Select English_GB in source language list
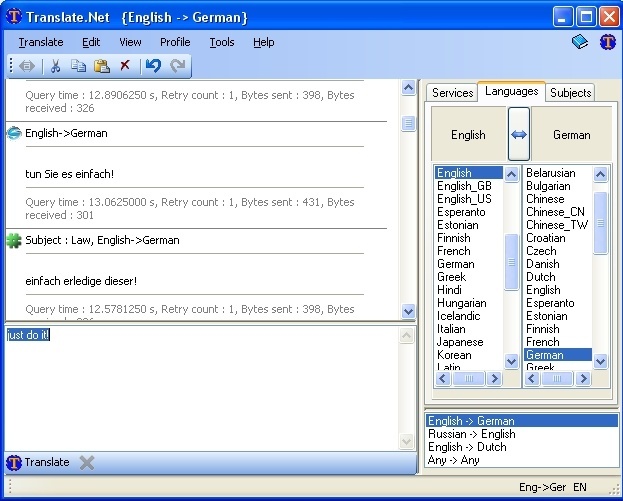The width and height of the screenshot is (623, 501). point(469,186)
